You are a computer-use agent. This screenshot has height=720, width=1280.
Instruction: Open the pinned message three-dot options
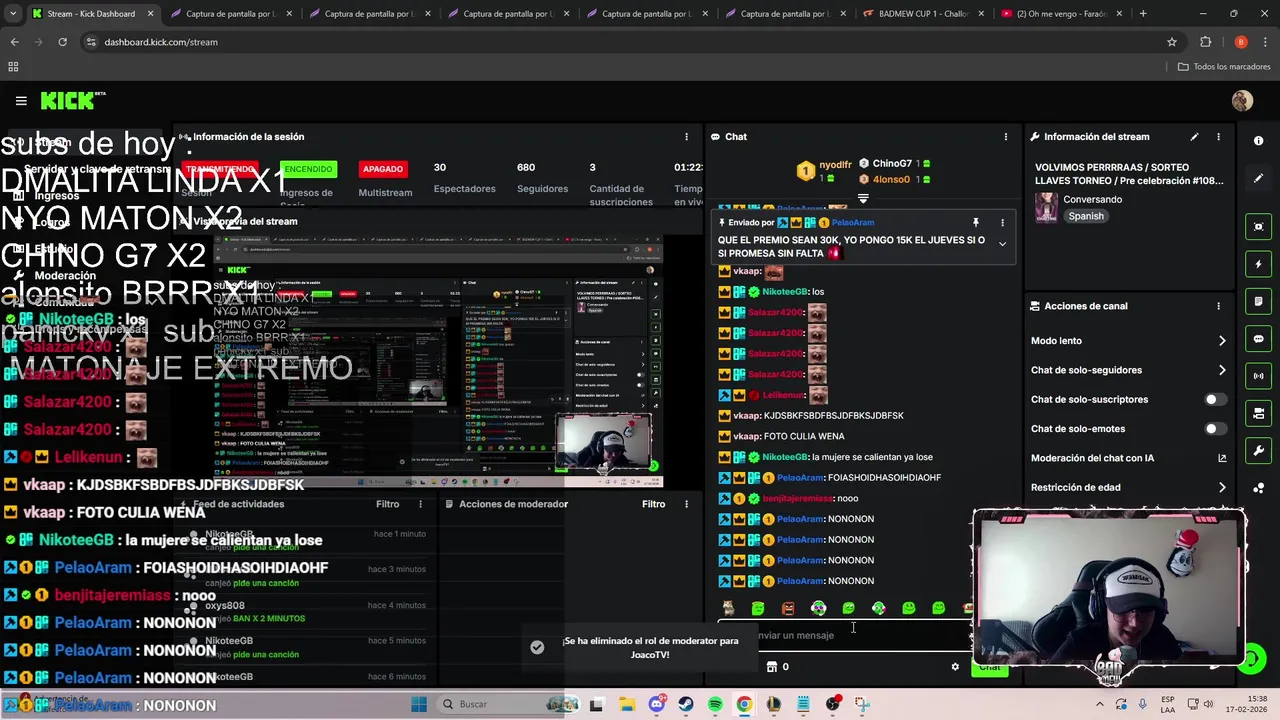[1002, 223]
